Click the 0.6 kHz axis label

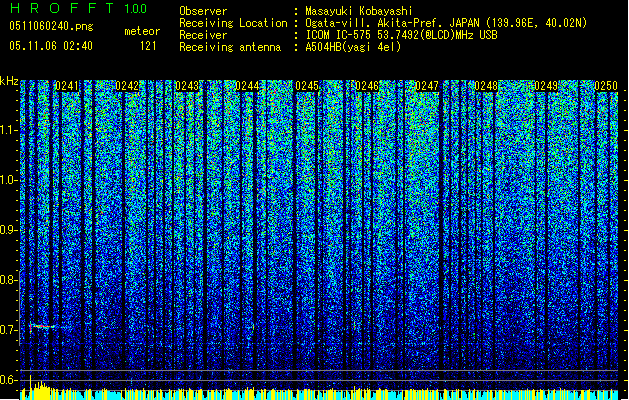coord(8,380)
